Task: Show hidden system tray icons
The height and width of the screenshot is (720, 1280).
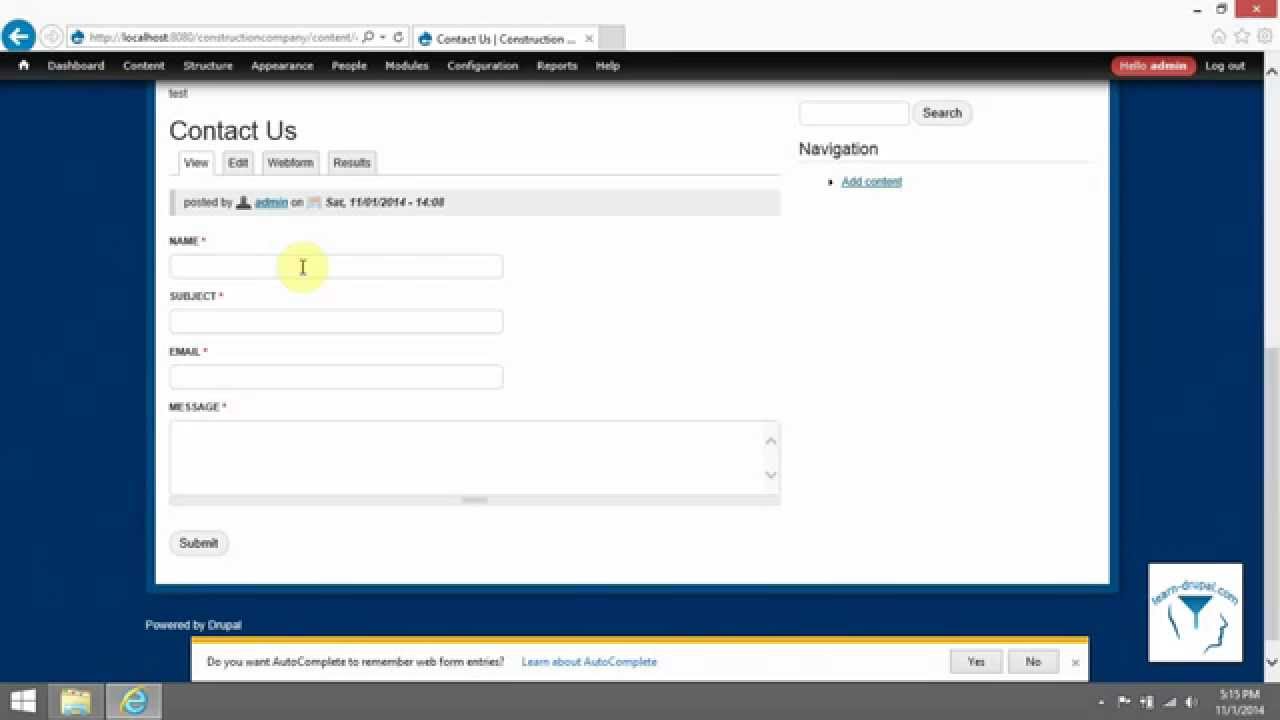Action: 1101,702
